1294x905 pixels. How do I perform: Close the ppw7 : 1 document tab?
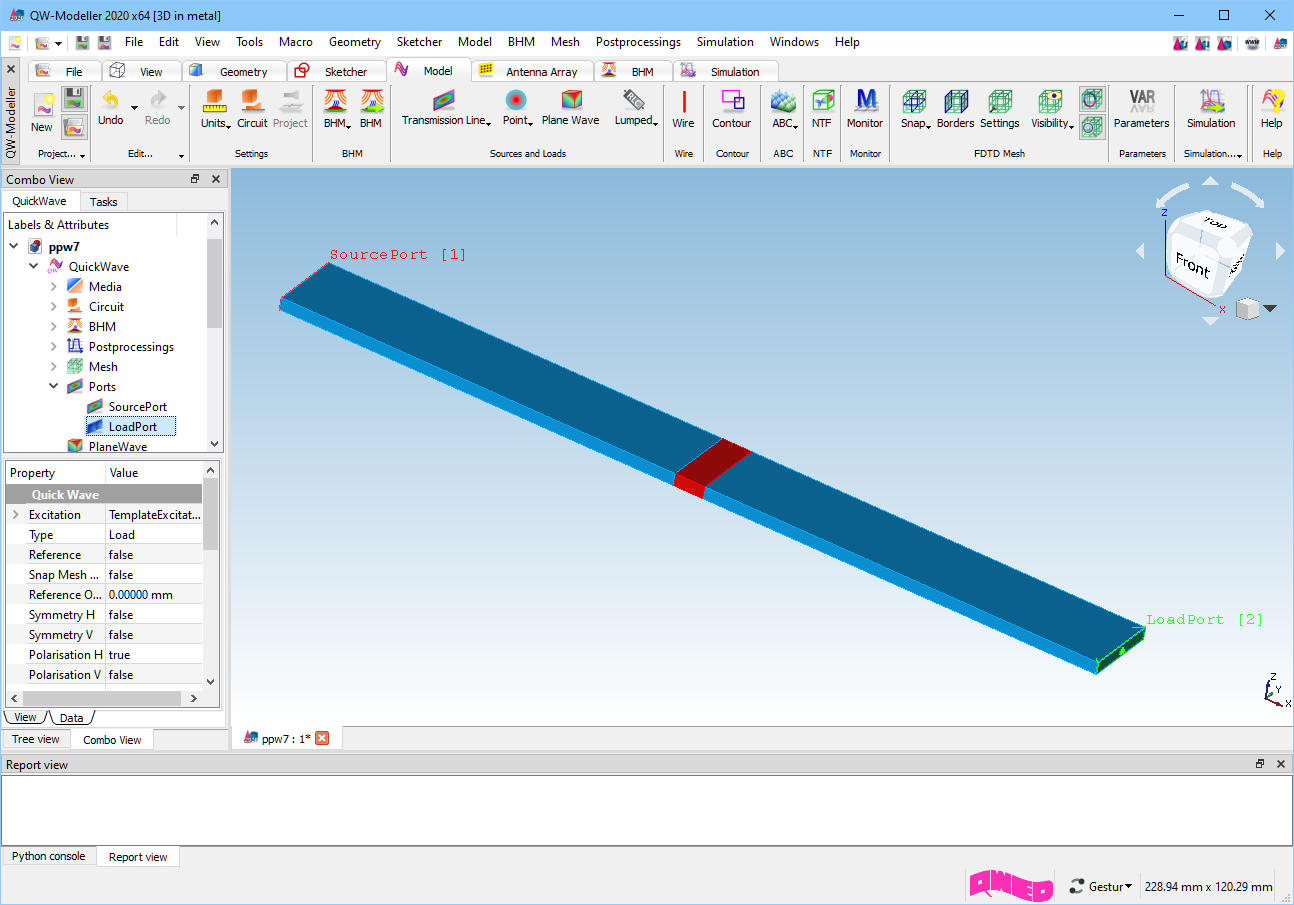(322, 738)
